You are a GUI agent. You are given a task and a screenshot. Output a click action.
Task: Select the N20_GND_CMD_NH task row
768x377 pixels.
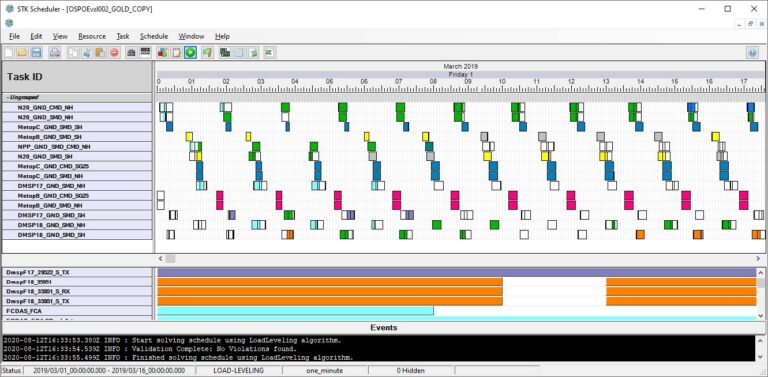77,107
